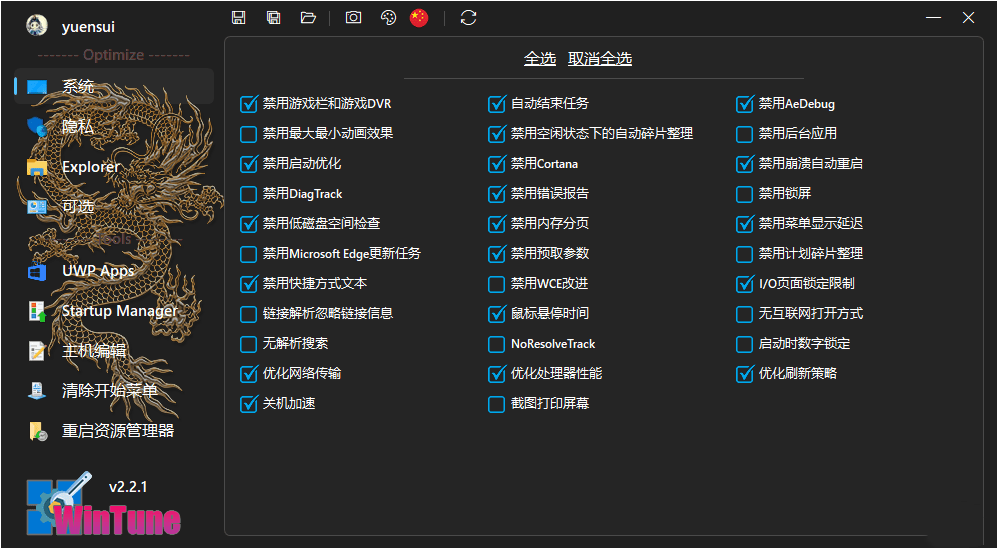Click the store icon beside UWP Apps
The height and width of the screenshot is (549, 998).
coord(37,272)
